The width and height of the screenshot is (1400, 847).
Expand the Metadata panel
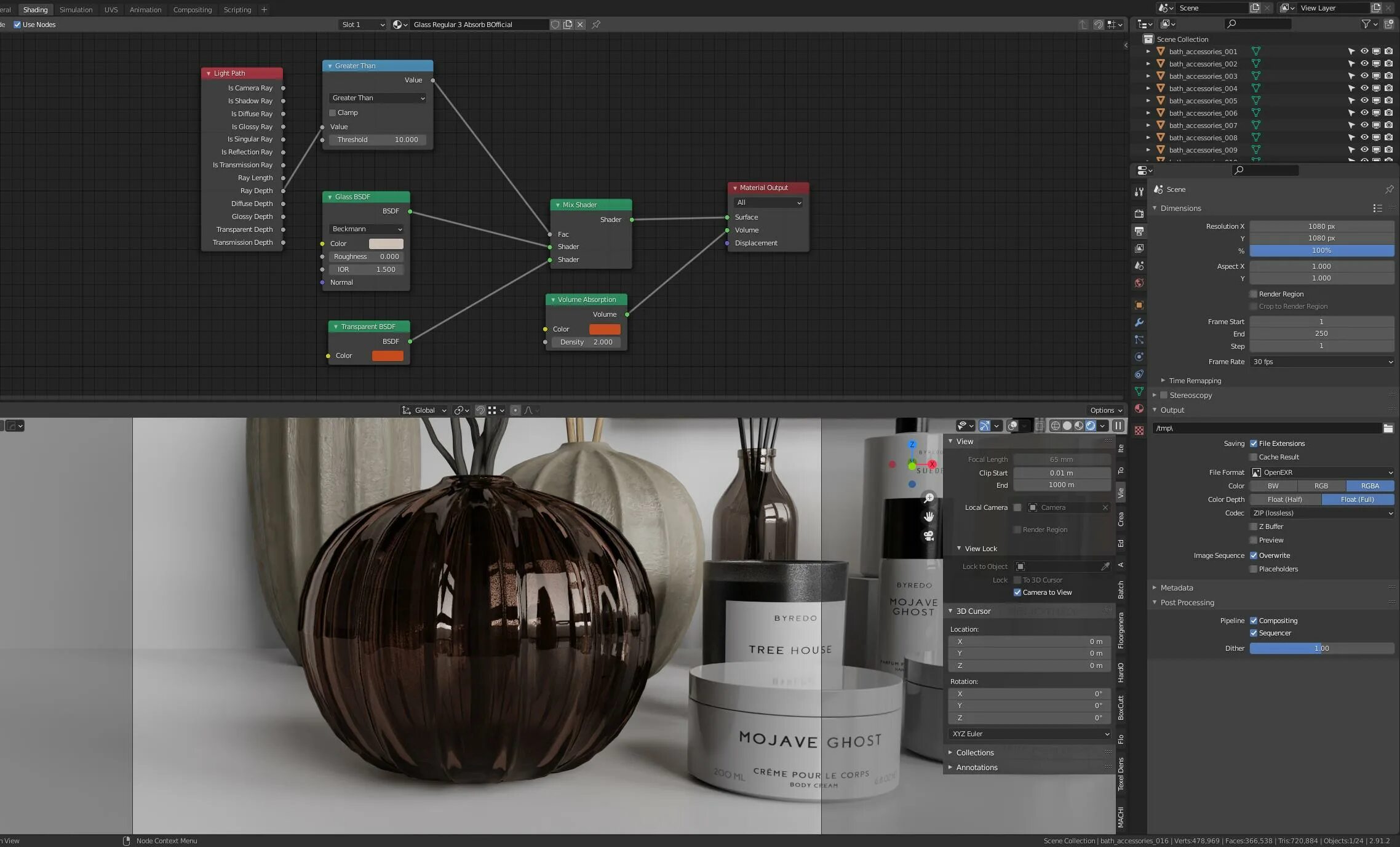(x=1176, y=587)
